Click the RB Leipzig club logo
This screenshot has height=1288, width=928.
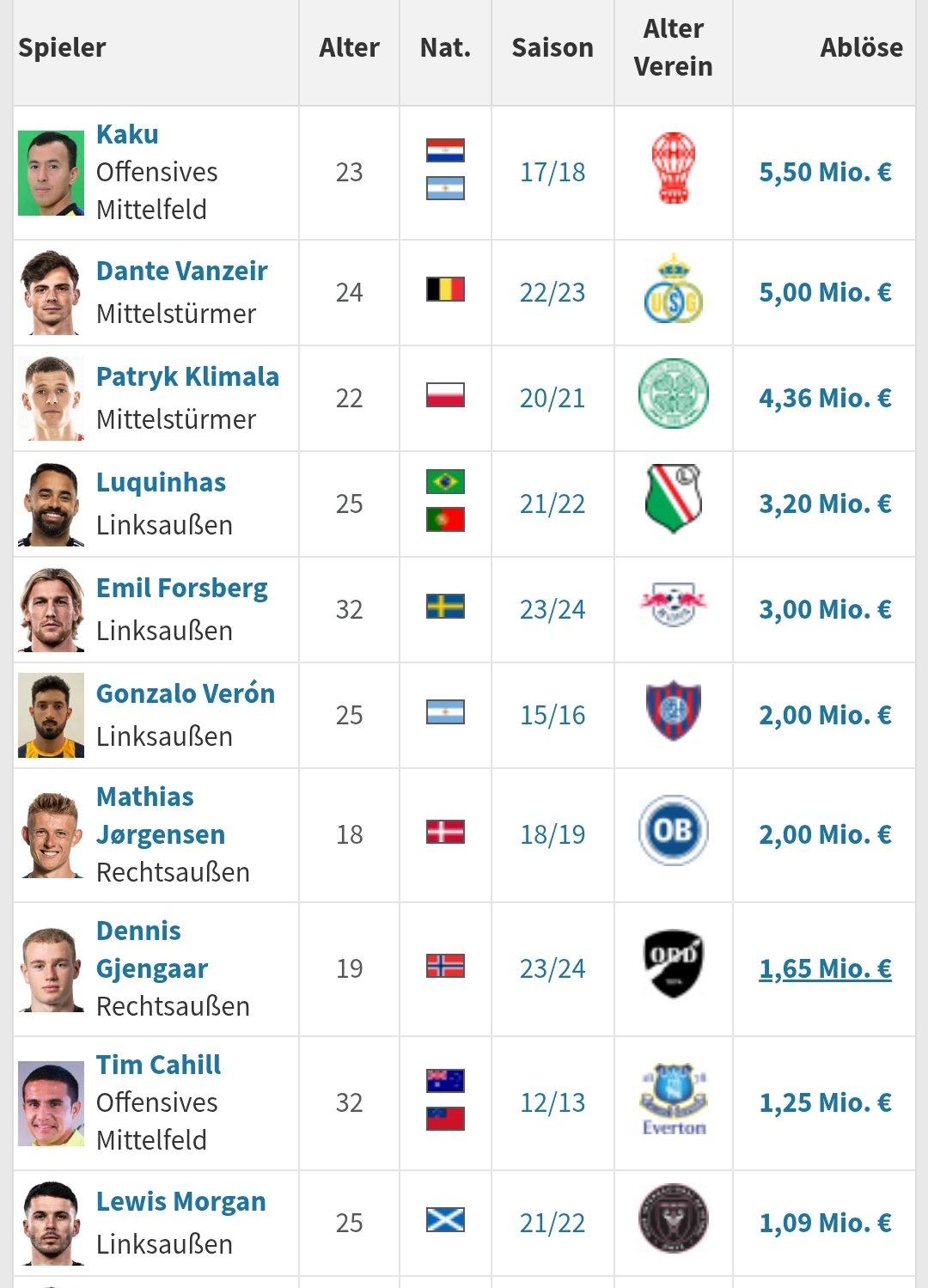click(673, 605)
